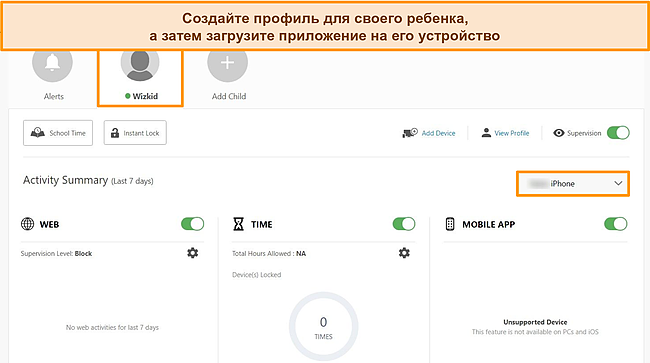The width and height of the screenshot is (650, 363).
Task: Click the Wizkid profile name label
Action: 145,96
